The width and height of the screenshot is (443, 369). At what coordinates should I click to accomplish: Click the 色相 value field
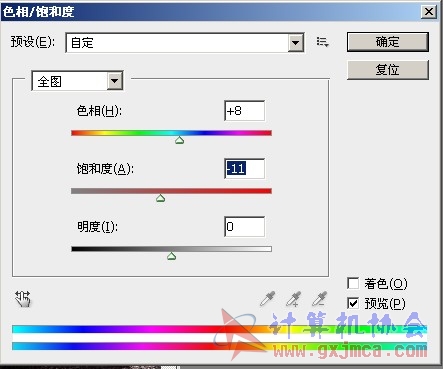pos(245,111)
